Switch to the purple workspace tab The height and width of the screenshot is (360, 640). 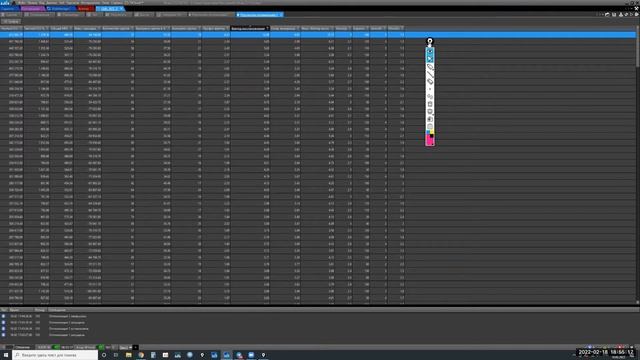[x=32, y=9]
